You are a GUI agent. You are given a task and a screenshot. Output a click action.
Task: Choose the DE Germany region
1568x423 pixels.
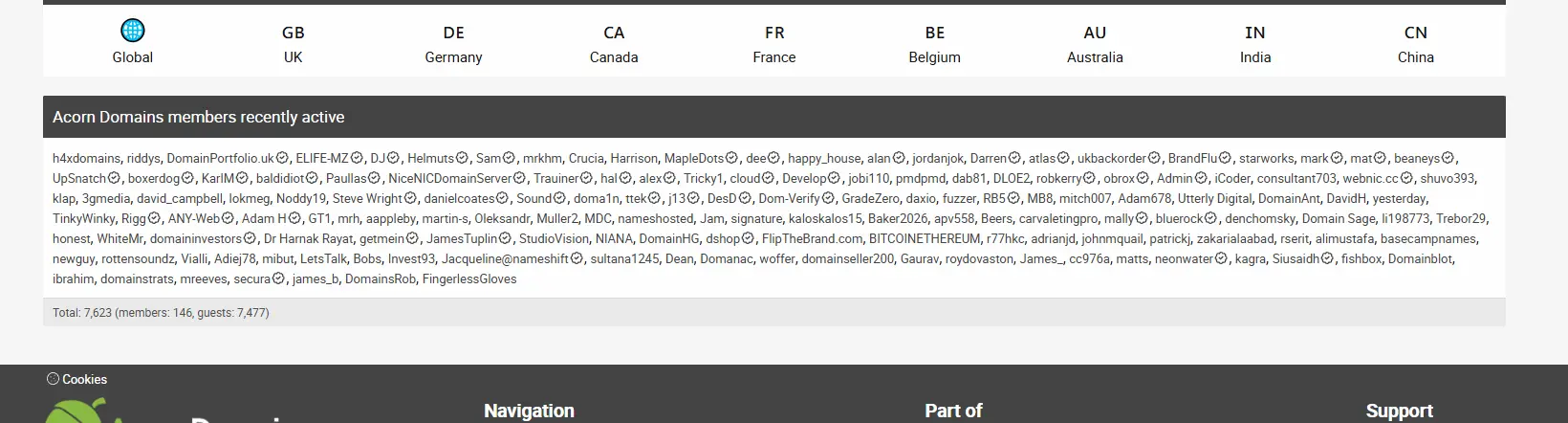pyautogui.click(x=453, y=44)
